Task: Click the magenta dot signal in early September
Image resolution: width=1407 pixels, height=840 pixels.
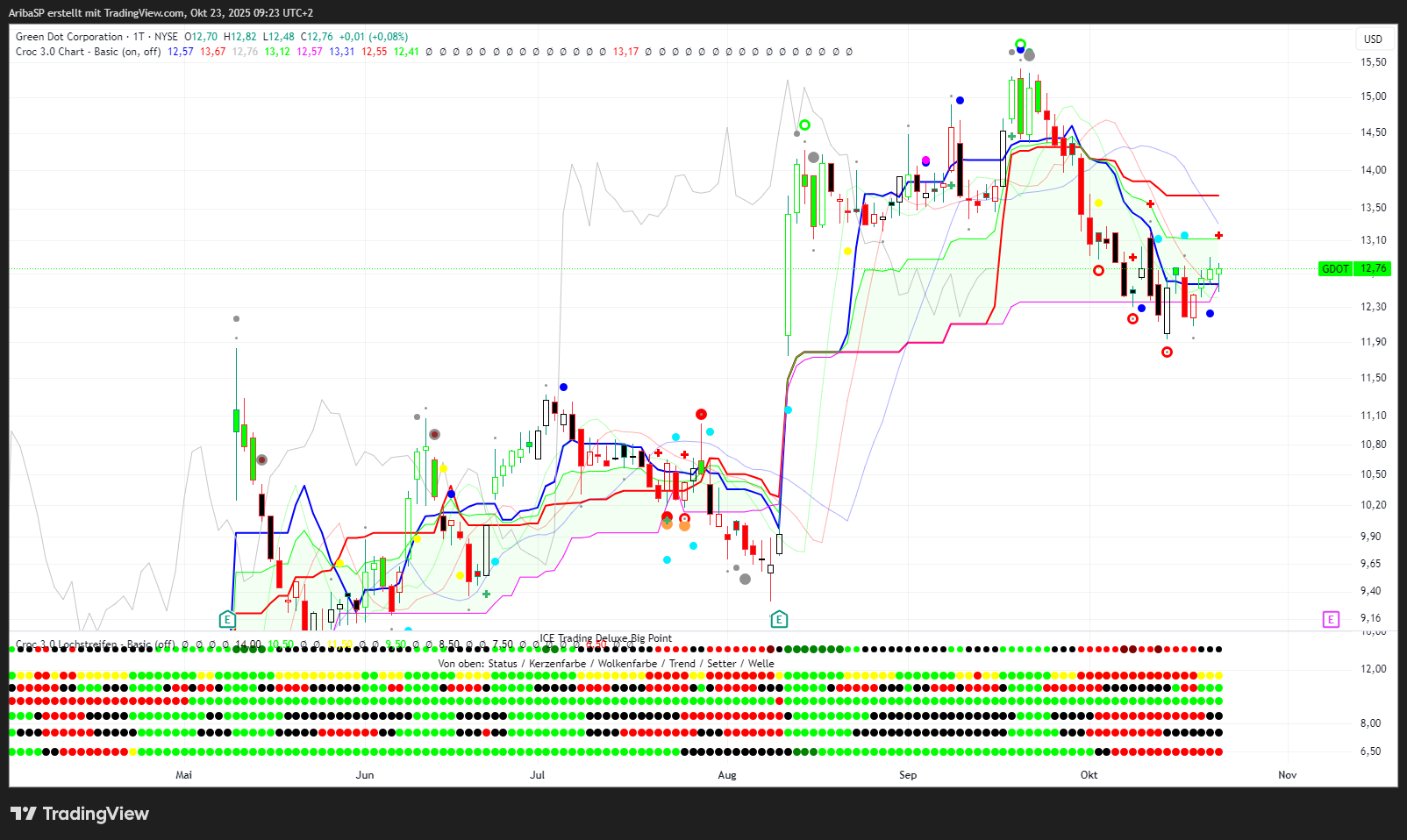Action: 925,160
